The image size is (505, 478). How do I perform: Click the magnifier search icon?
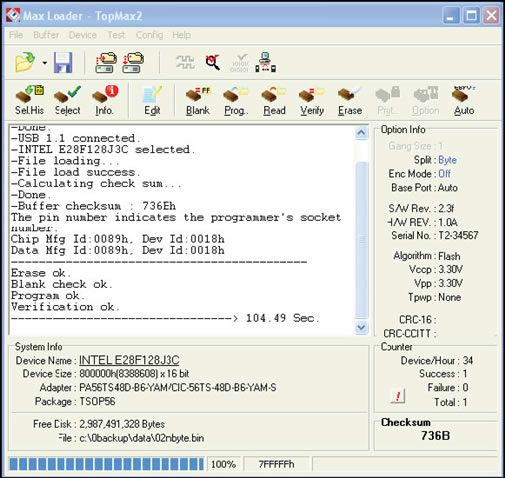pyautogui.click(x=213, y=62)
